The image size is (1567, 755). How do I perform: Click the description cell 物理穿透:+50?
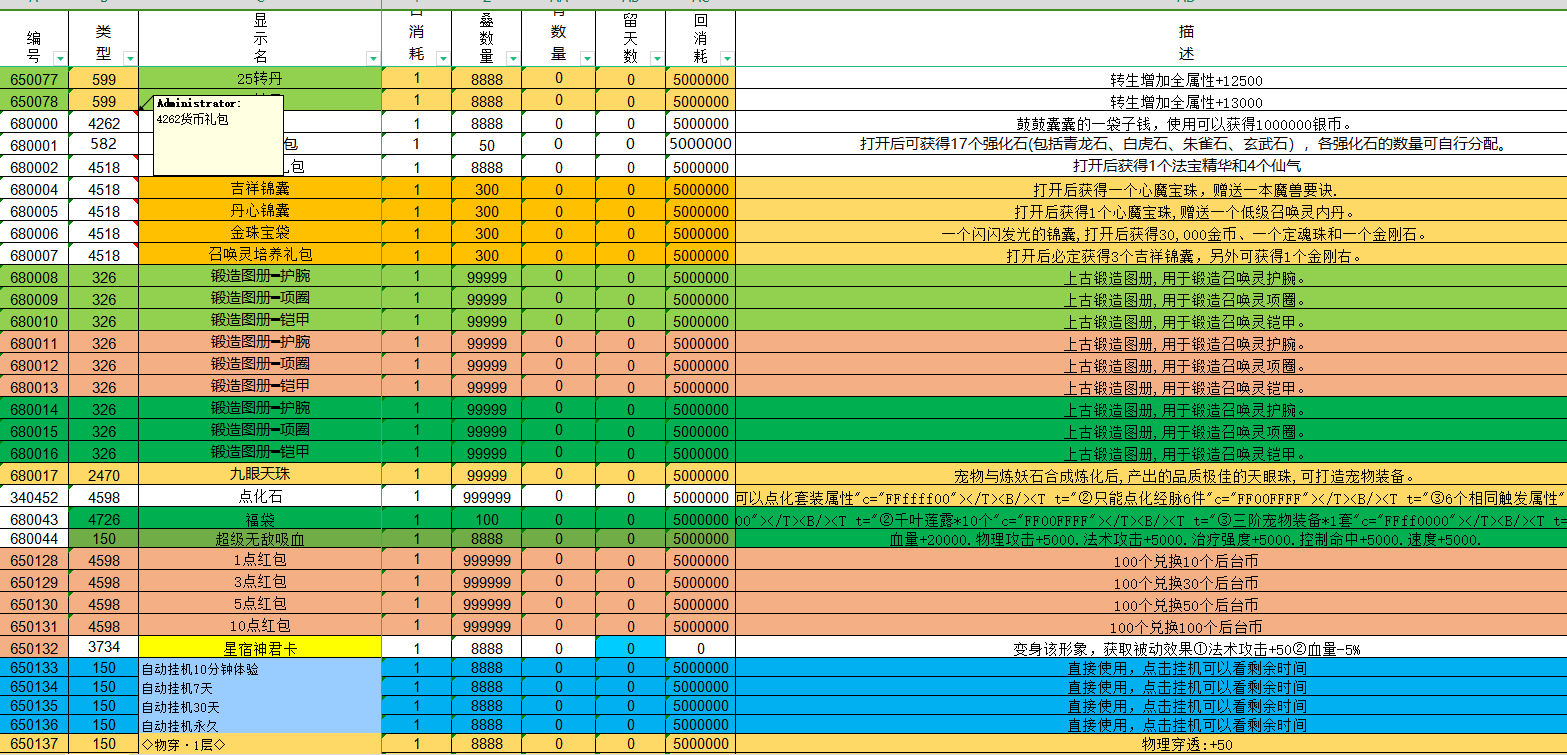[1150, 744]
